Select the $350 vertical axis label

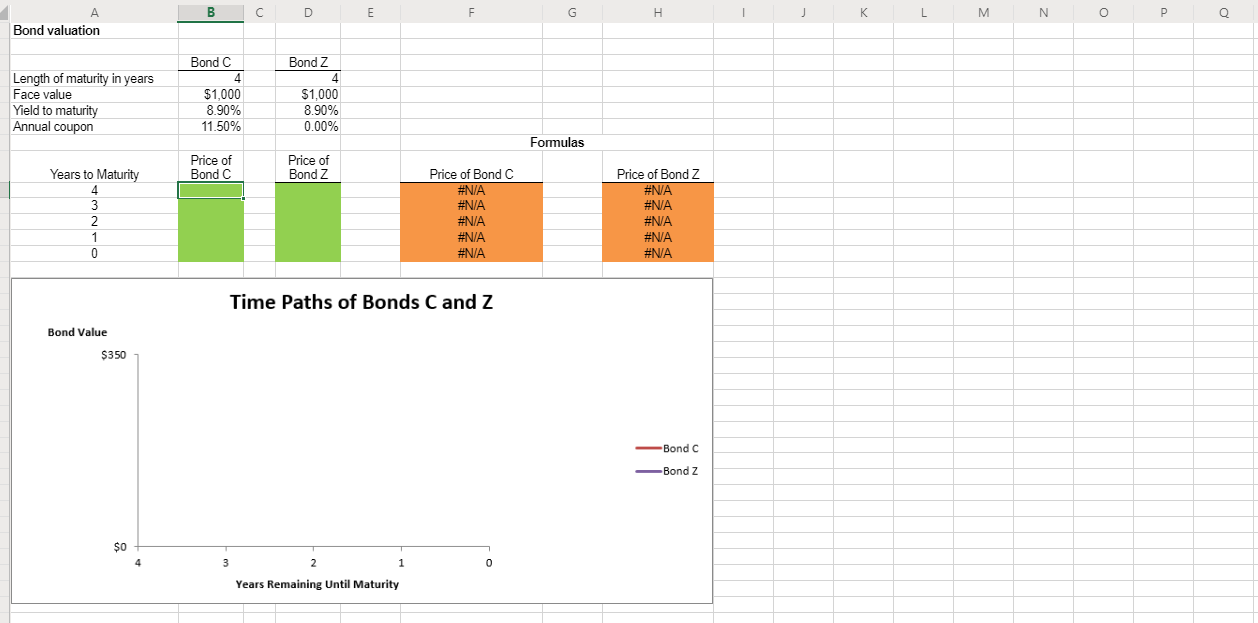(111, 354)
